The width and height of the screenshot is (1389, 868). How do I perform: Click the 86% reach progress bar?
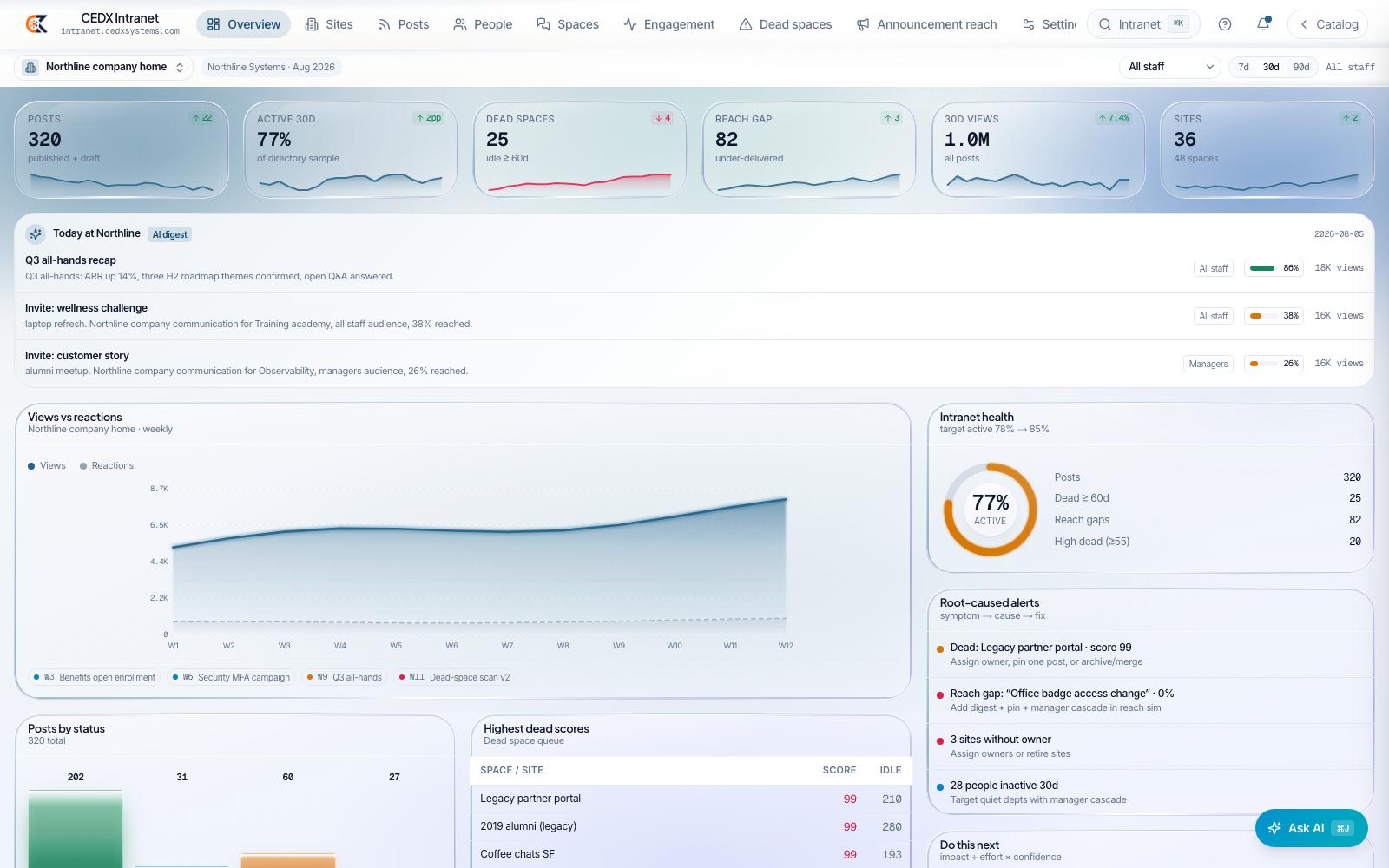[x=1274, y=268]
